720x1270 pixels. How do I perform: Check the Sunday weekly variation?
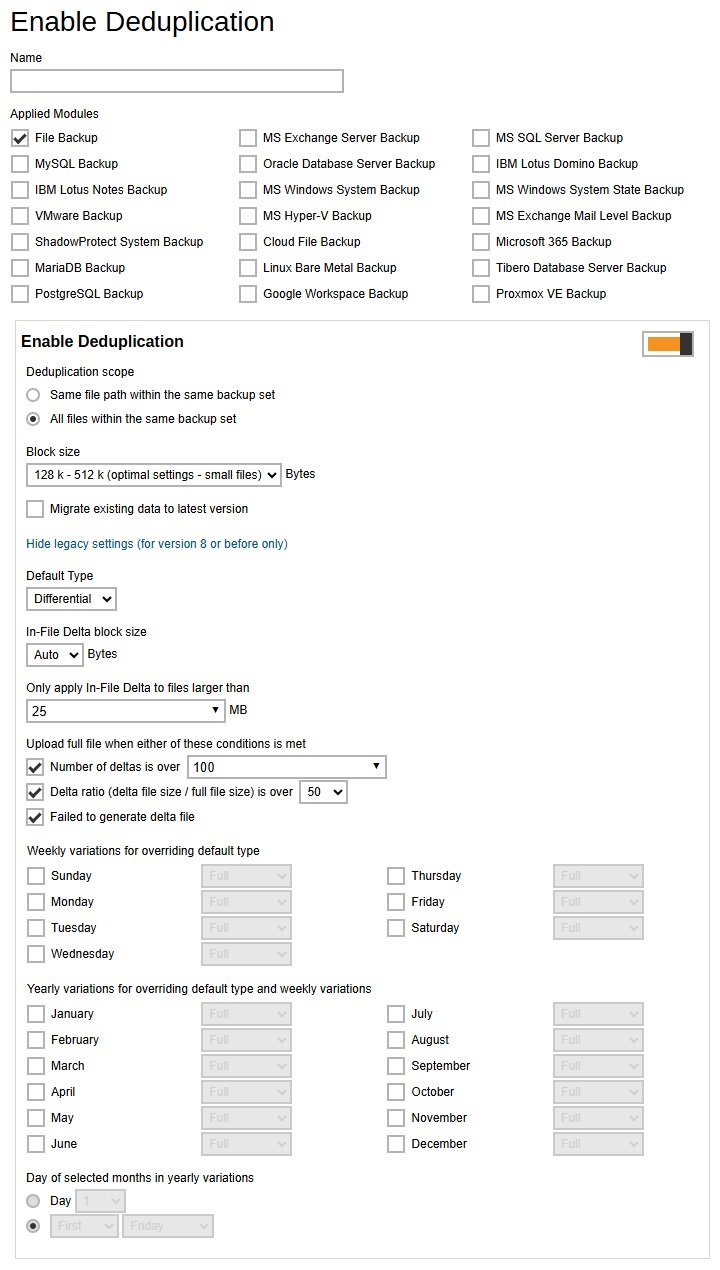tap(34, 876)
